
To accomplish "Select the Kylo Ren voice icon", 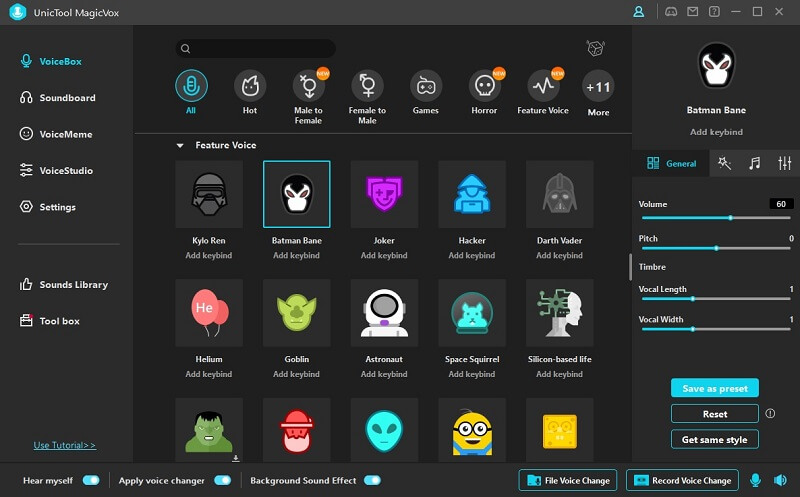I will pyautogui.click(x=208, y=195).
